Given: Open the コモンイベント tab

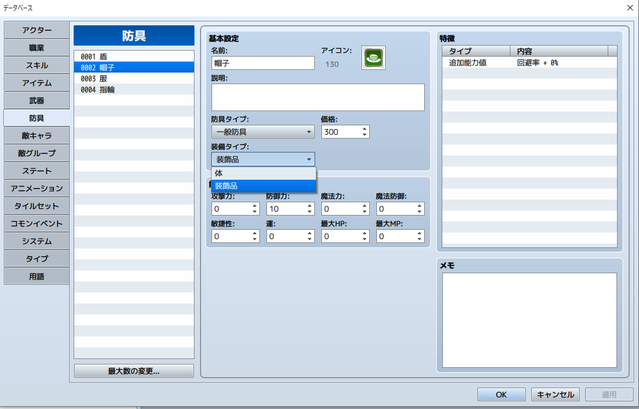Looking at the screenshot, I should coord(37,223).
